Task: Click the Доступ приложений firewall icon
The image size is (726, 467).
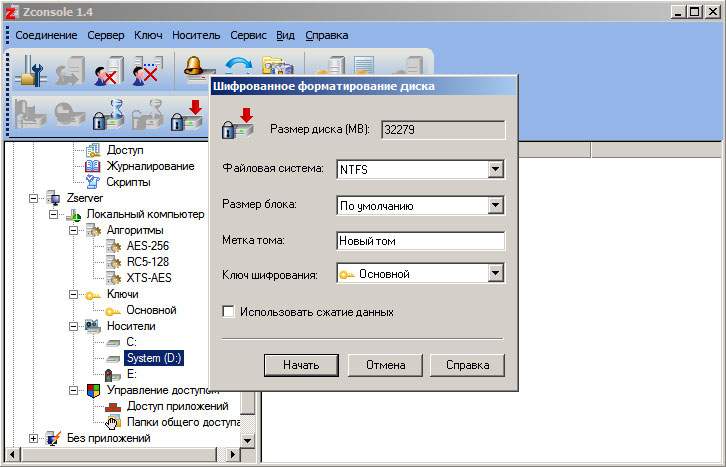Action: point(113,406)
